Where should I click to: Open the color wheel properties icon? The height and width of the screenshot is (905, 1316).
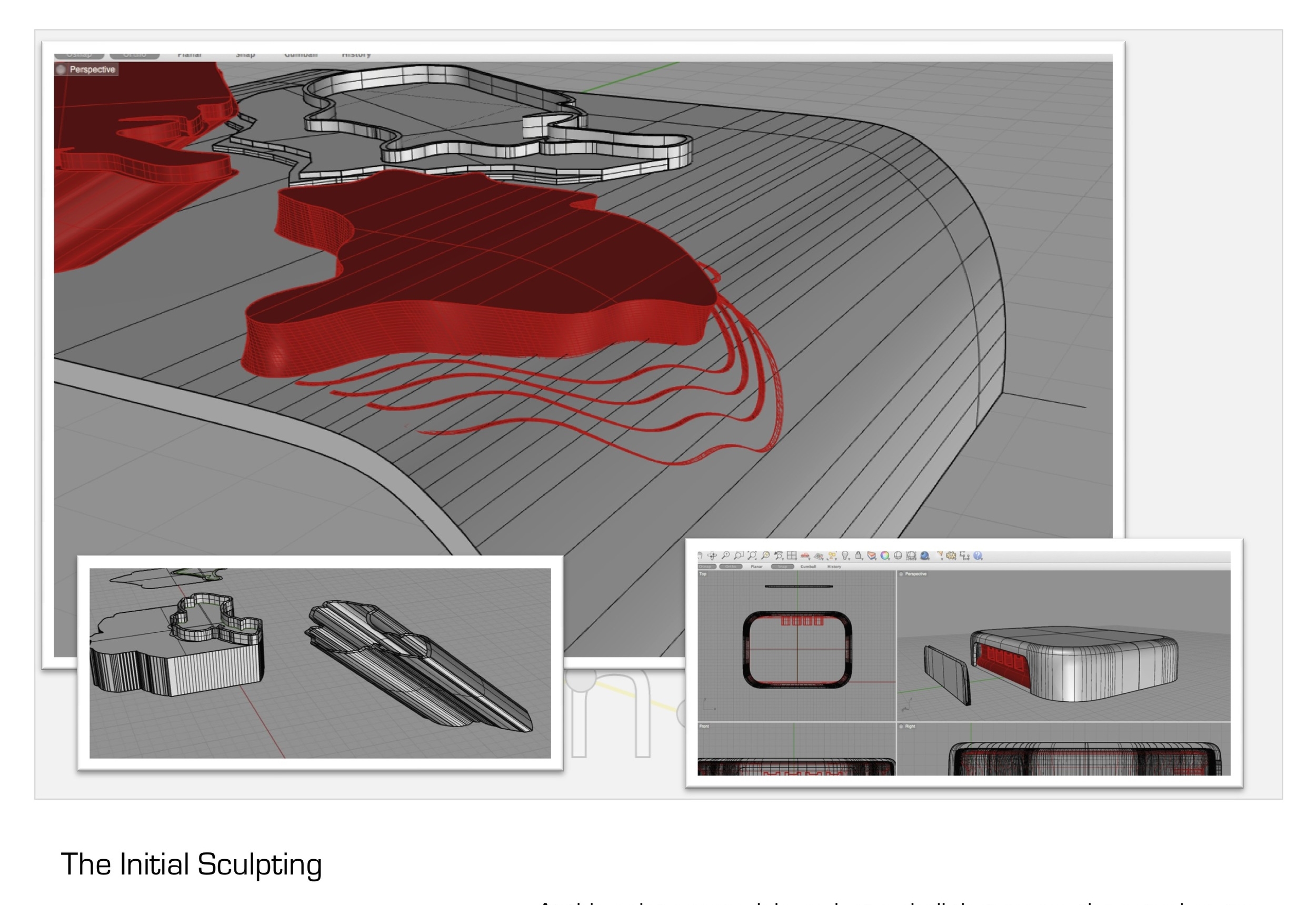click(885, 556)
